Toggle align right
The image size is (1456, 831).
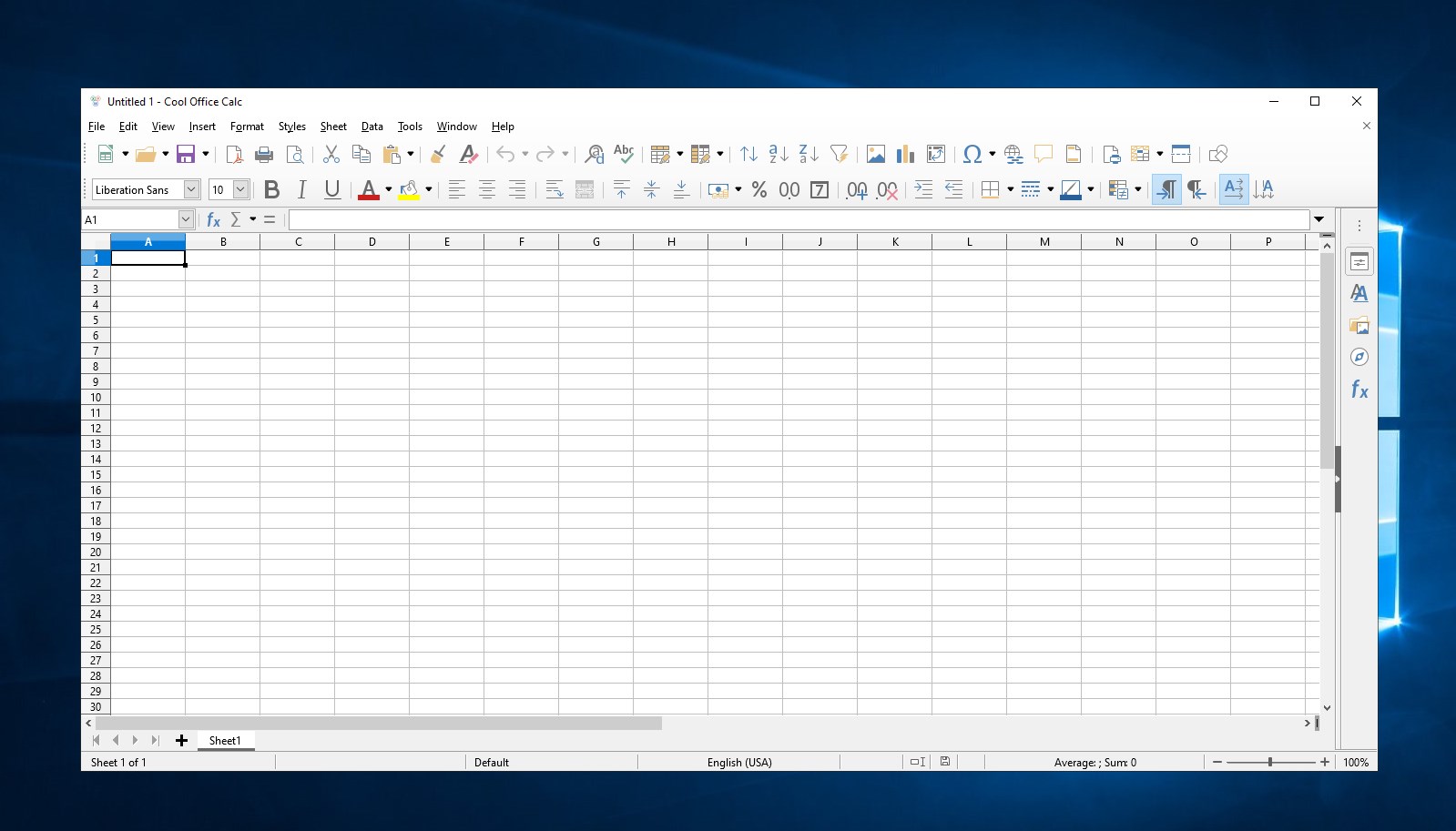click(x=517, y=189)
